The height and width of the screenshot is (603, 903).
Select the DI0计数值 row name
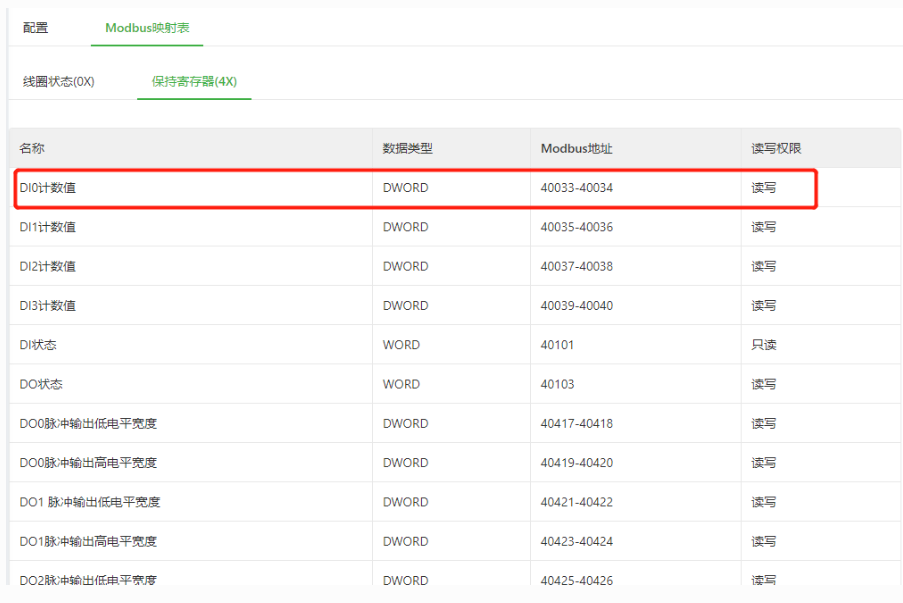48,188
